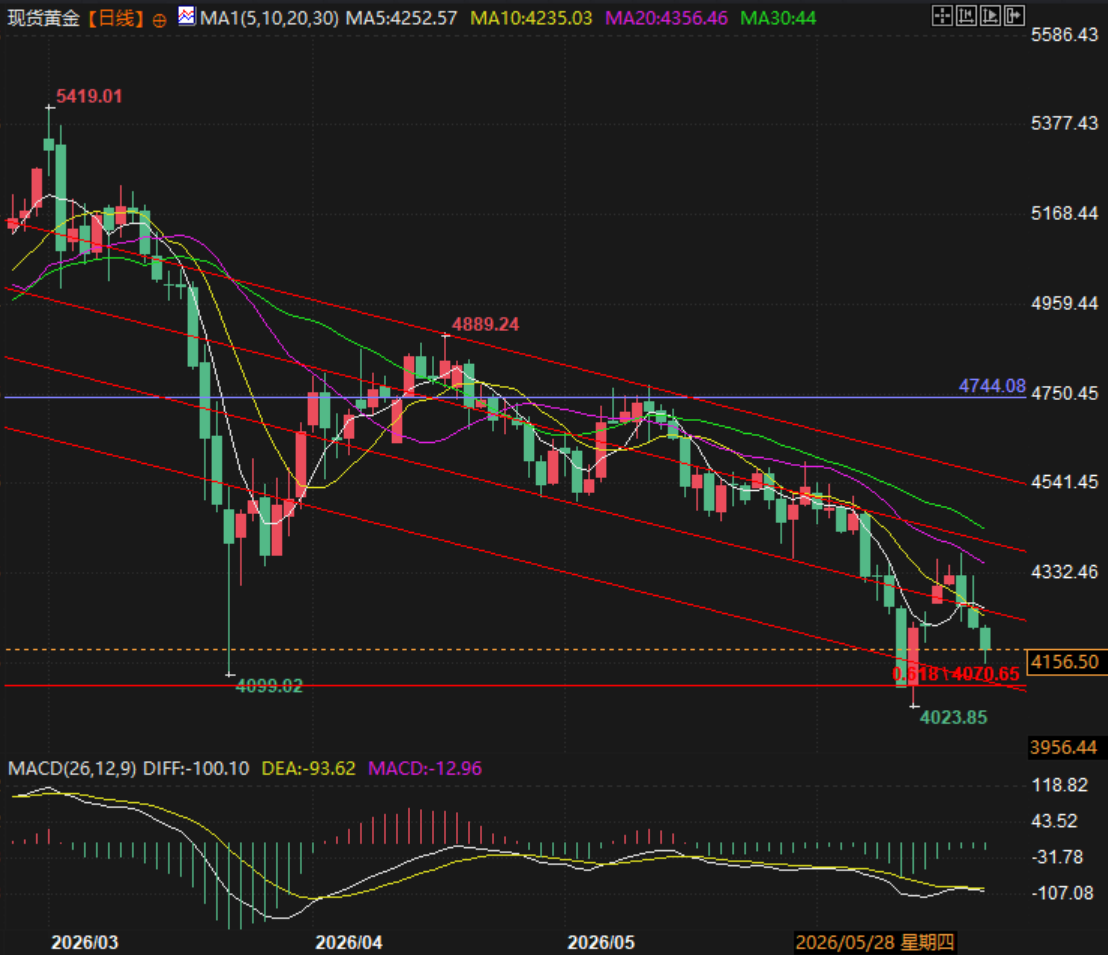The image size is (1108, 955).
Task: Click the 2026/04 date label
Action: pos(349,942)
